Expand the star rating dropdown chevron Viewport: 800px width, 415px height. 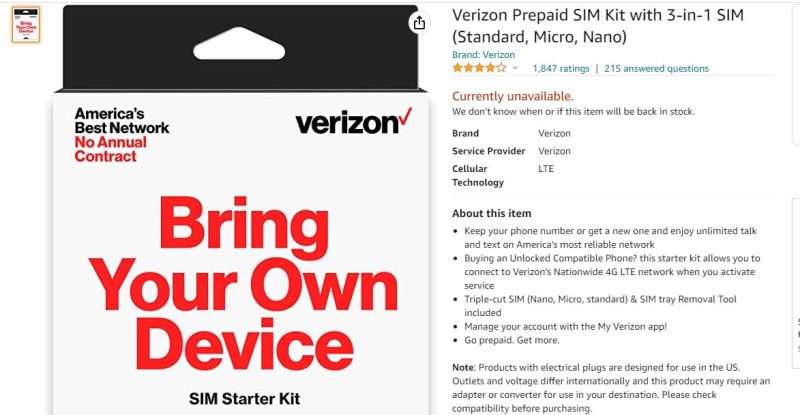(x=515, y=68)
